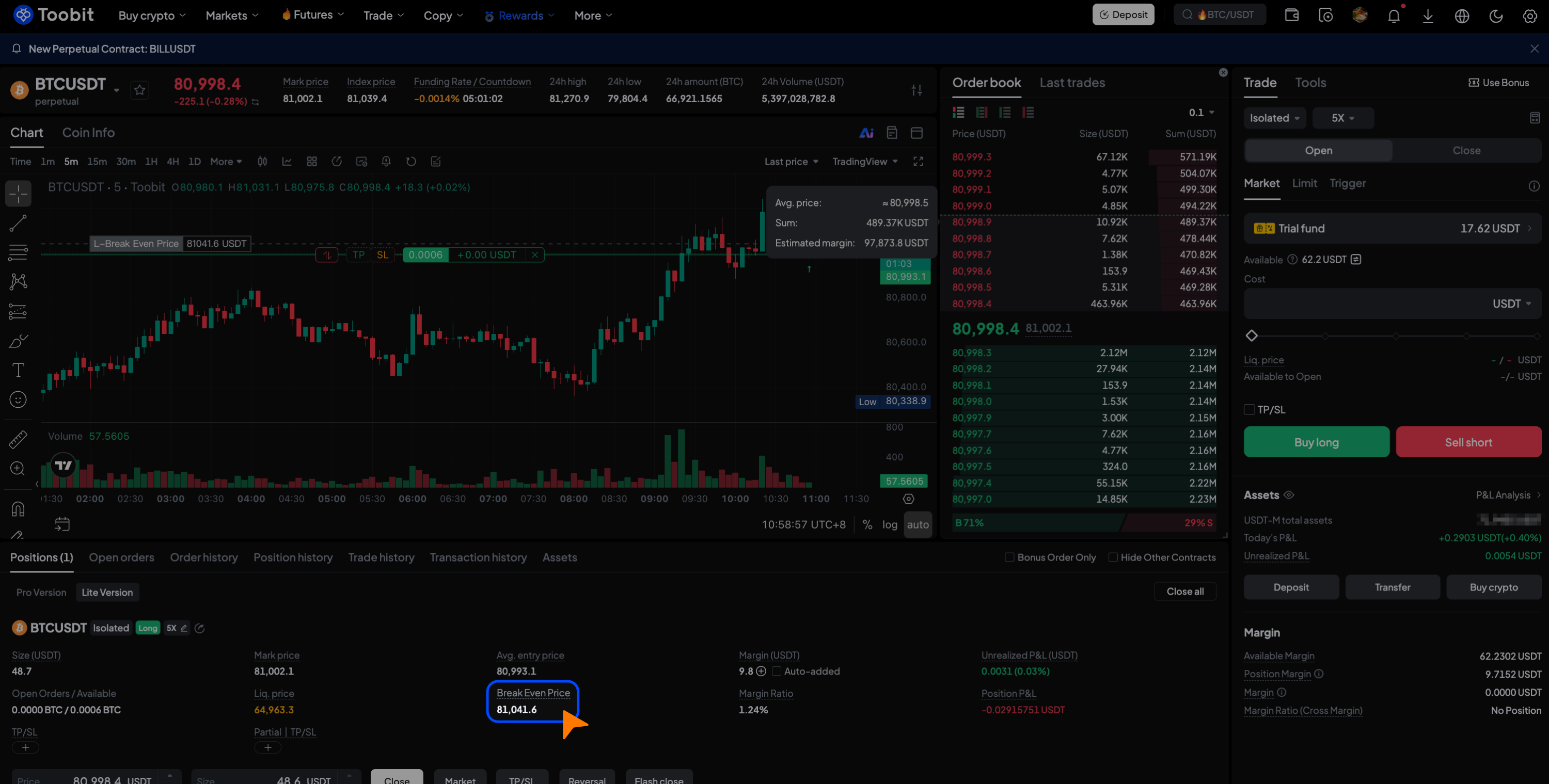Open wallet icon in top bar
Image resolution: width=1549 pixels, height=784 pixels.
coord(1292,15)
